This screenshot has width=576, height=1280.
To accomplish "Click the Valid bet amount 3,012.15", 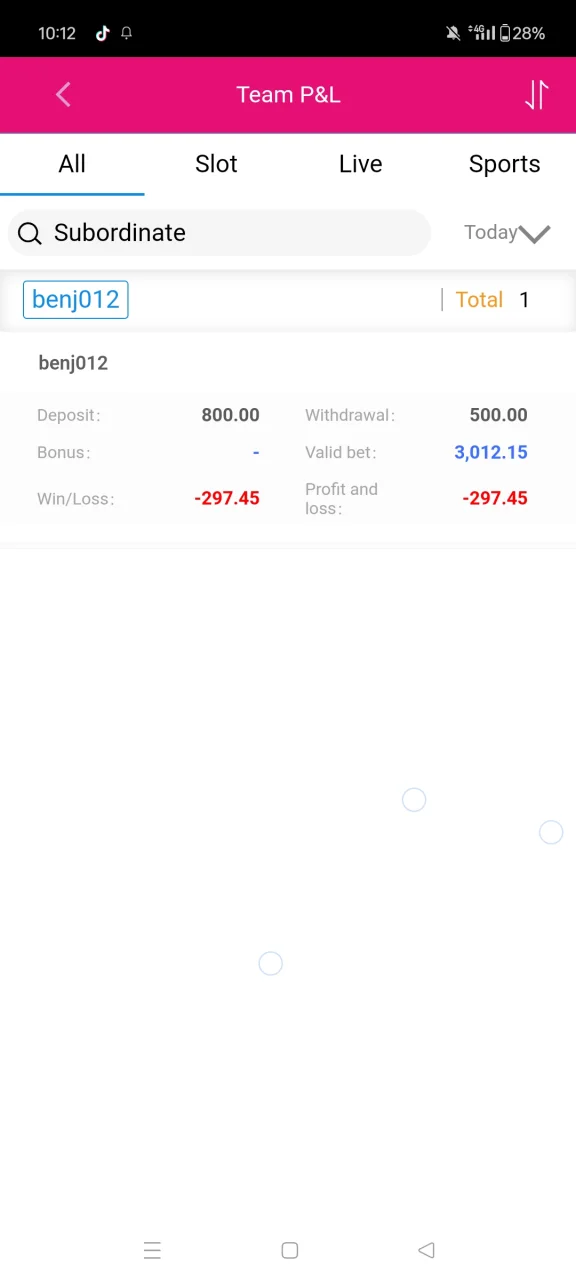I will coord(491,452).
